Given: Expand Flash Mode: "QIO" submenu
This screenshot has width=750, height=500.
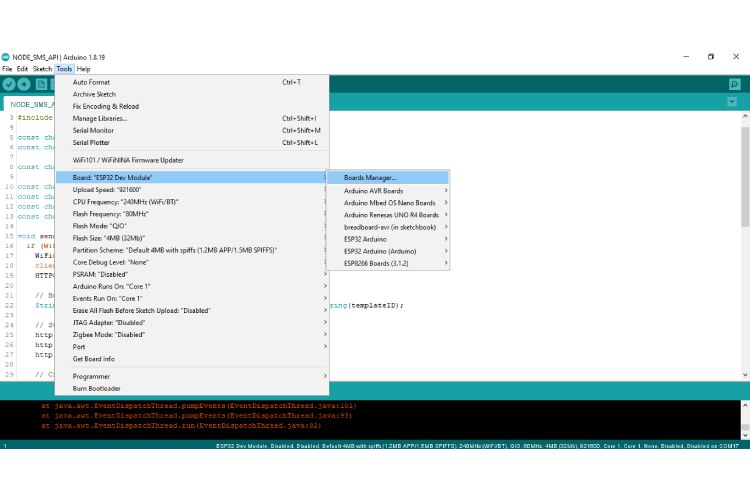Looking at the screenshot, I should click(192, 226).
